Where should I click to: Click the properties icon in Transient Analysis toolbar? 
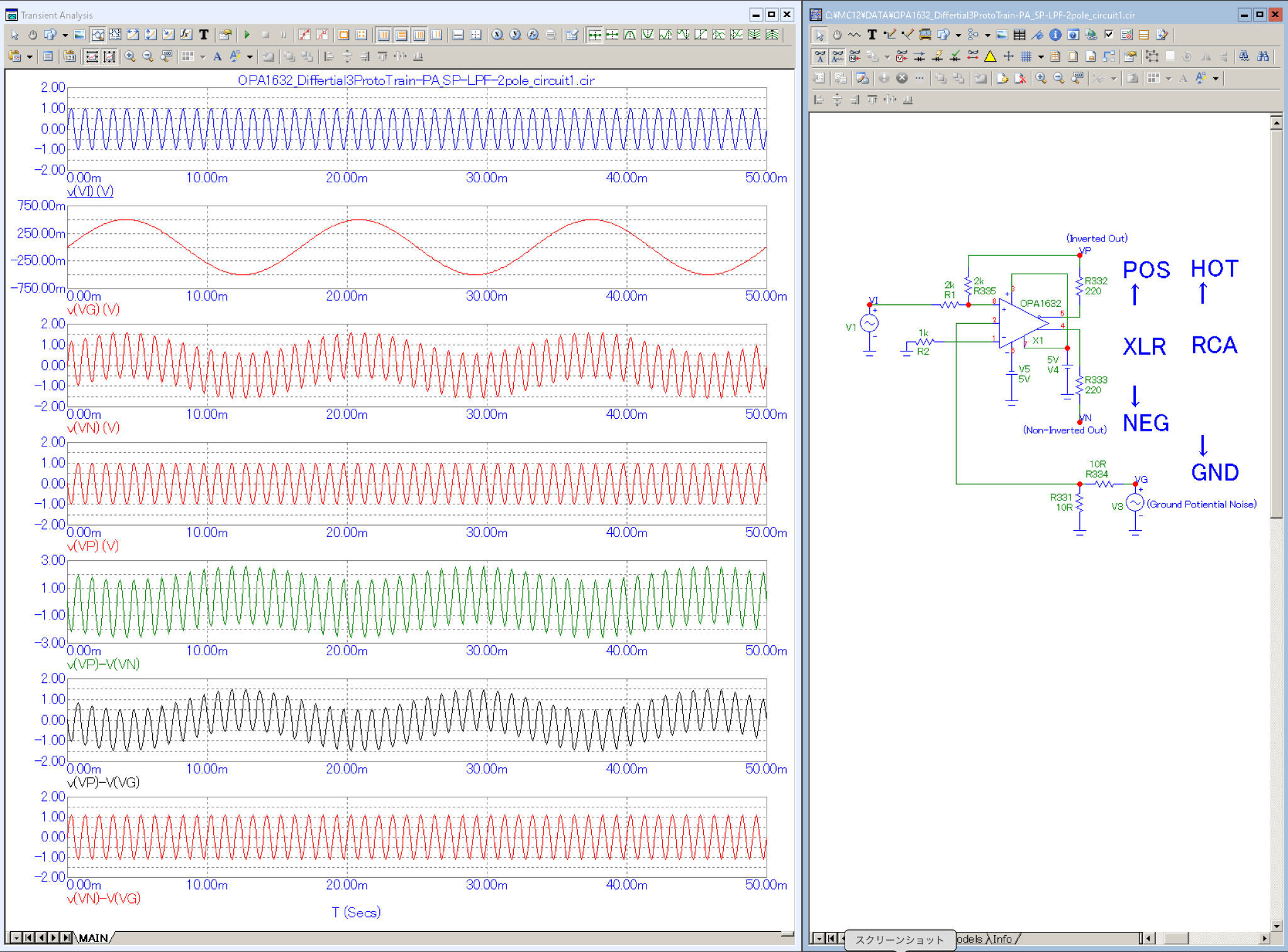coord(225,35)
